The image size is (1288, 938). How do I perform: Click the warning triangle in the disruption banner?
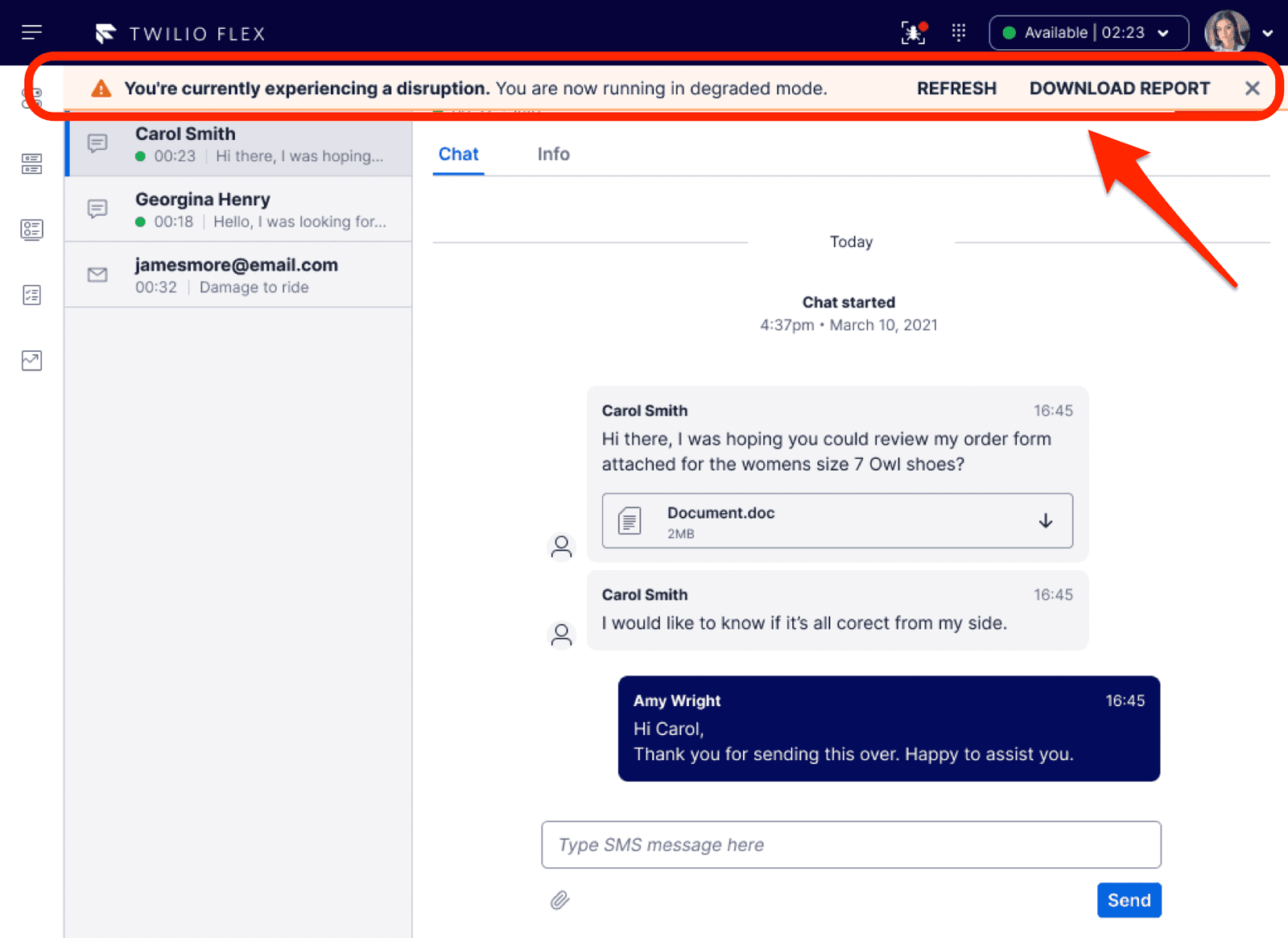(x=101, y=89)
